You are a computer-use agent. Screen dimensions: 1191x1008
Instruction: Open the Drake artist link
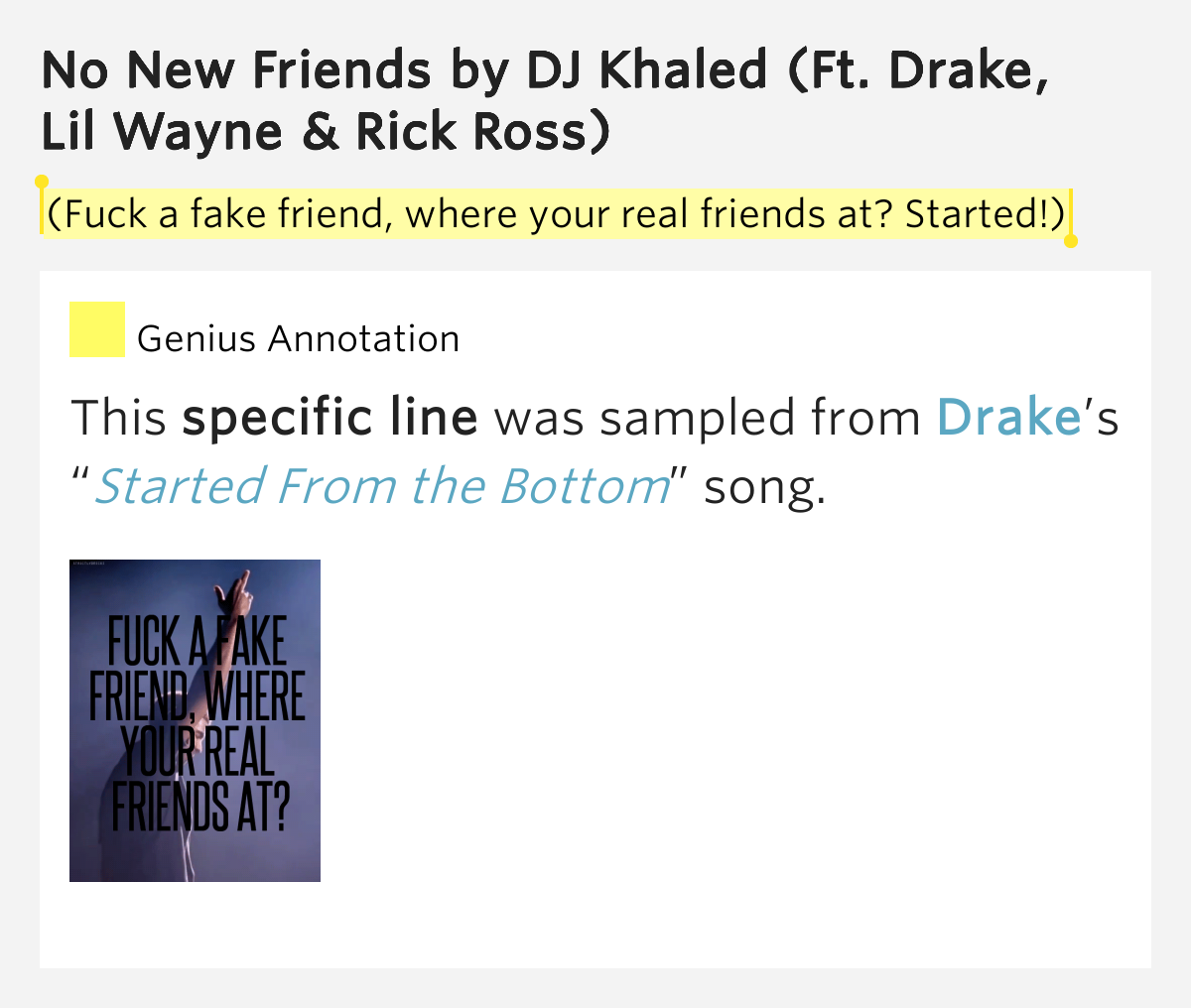[x=1008, y=417]
